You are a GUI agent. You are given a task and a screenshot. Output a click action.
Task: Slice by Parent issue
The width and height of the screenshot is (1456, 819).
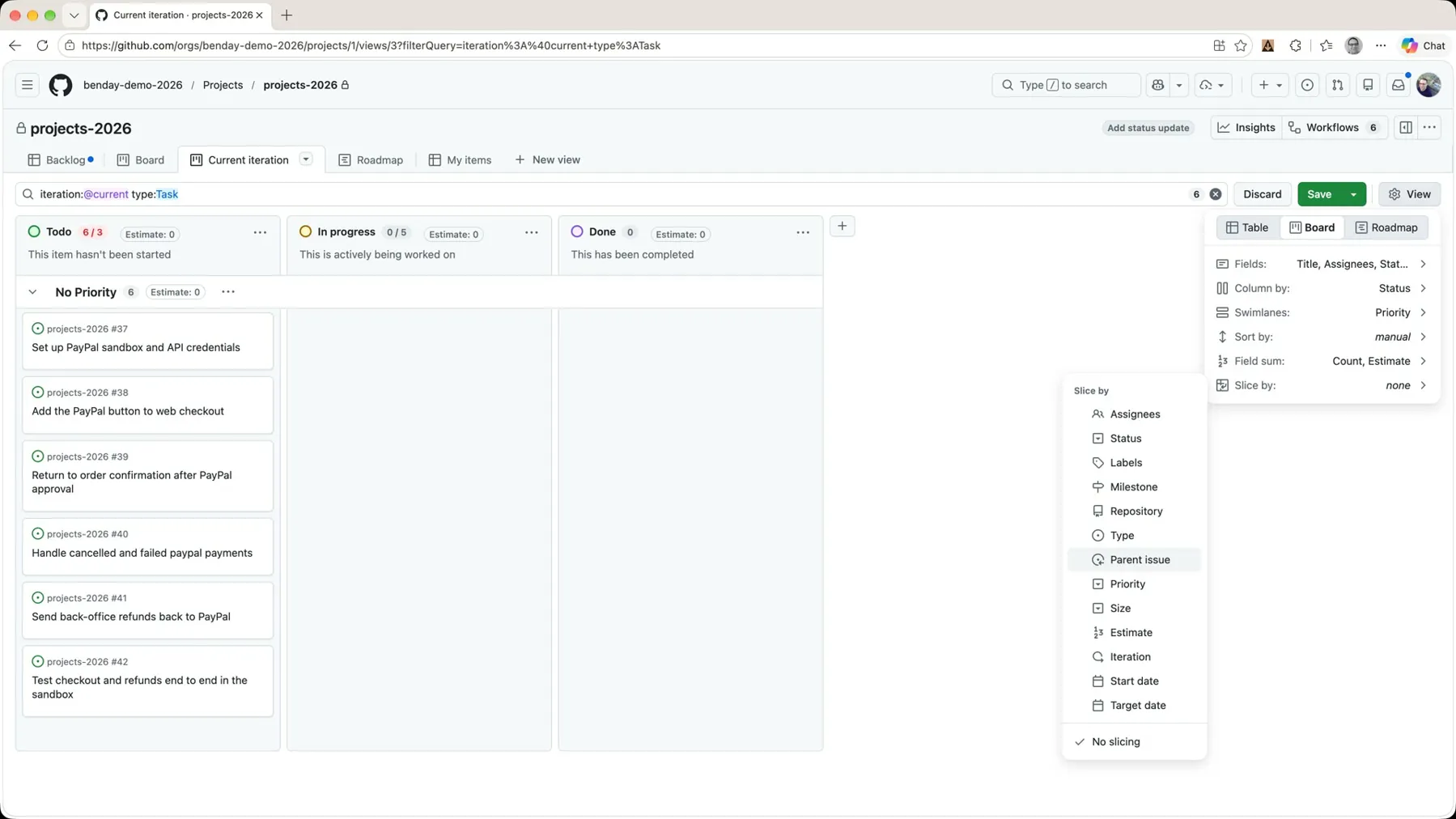pos(1134,560)
